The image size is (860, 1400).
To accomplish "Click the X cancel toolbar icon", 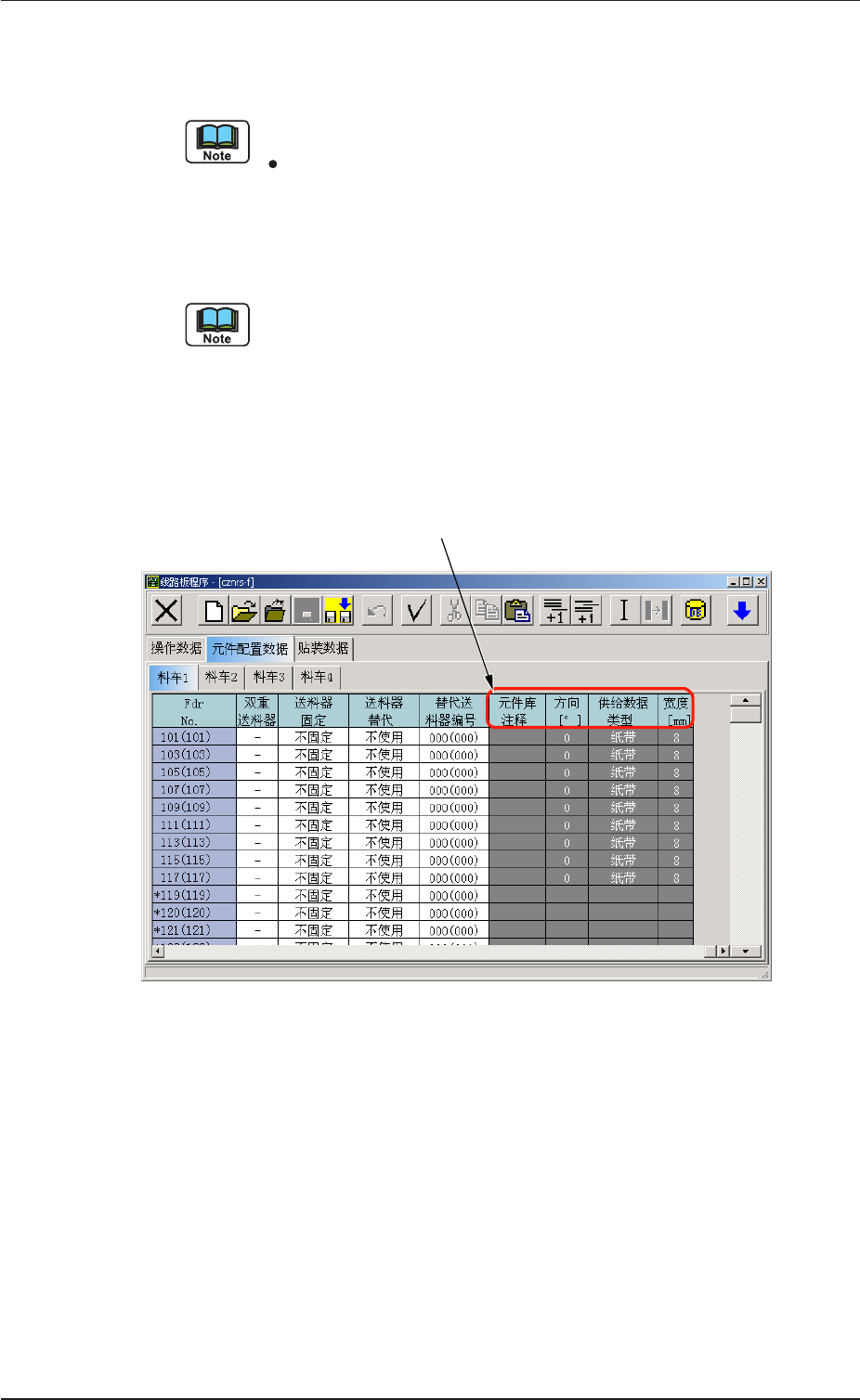I will click(167, 611).
